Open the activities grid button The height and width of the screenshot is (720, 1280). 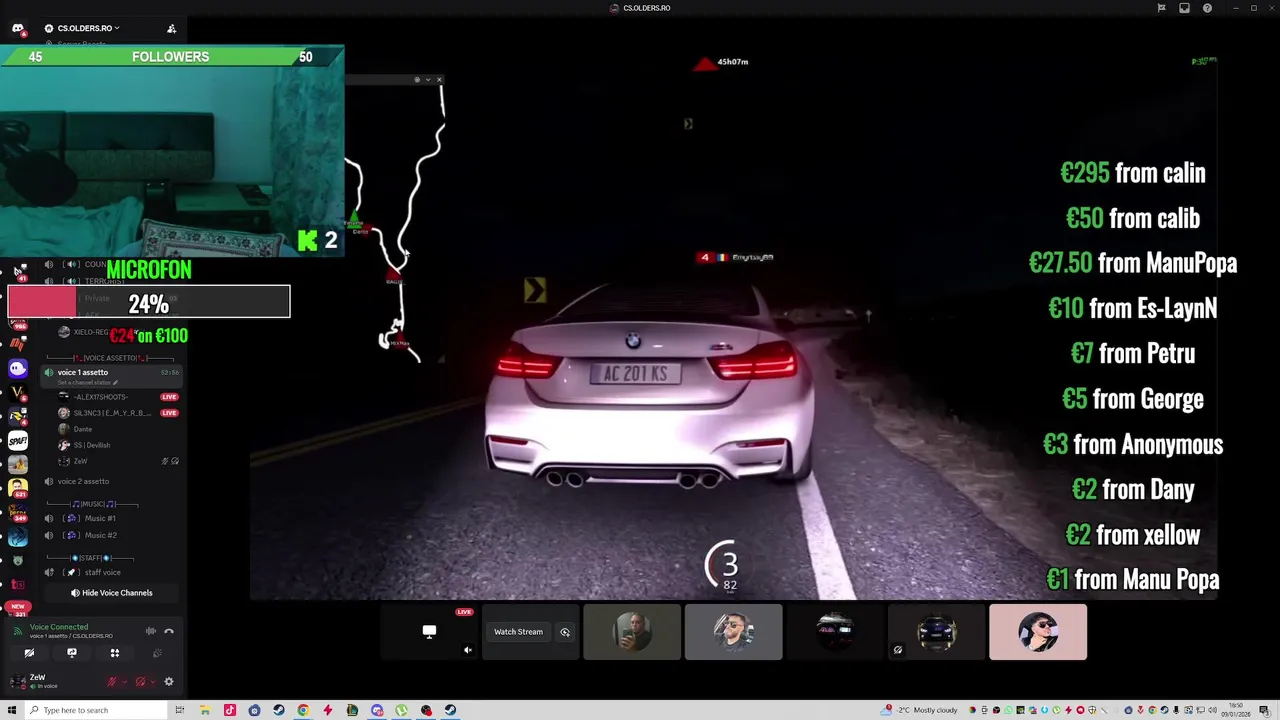point(114,653)
